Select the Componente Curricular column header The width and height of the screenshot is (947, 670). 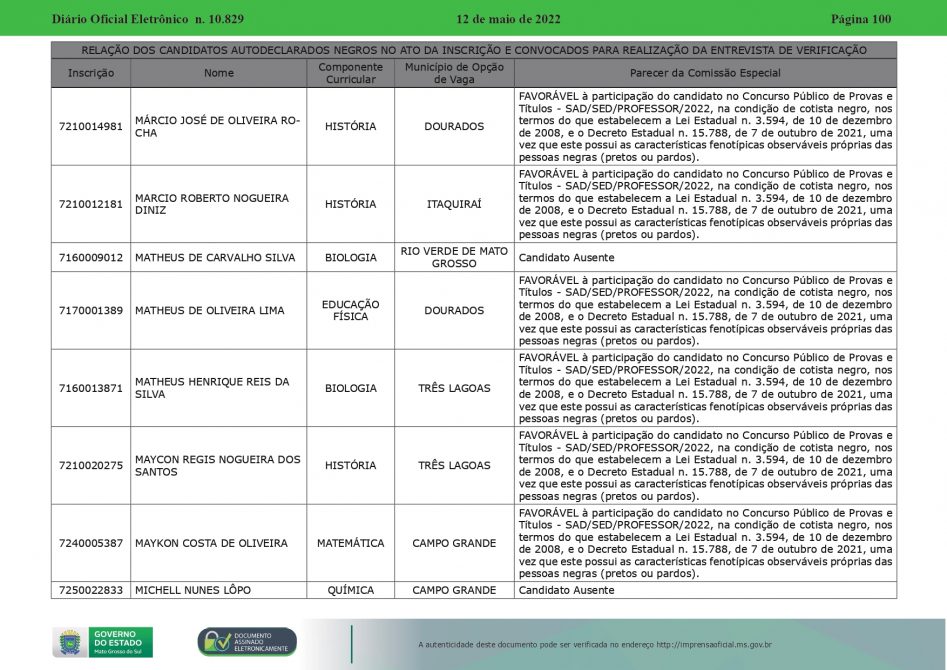(x=350, y=73)
